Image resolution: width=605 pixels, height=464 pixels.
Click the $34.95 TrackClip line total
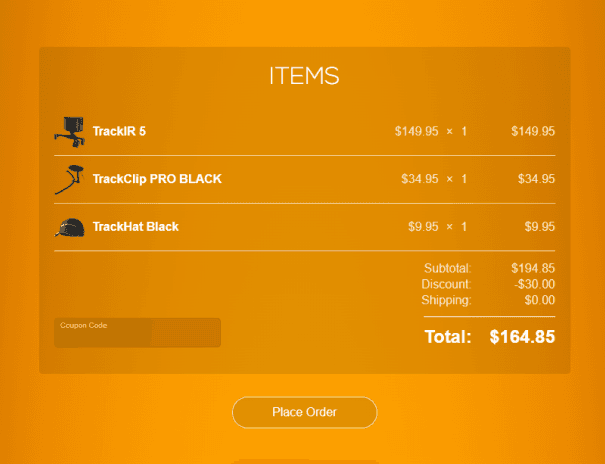(536, 179)
